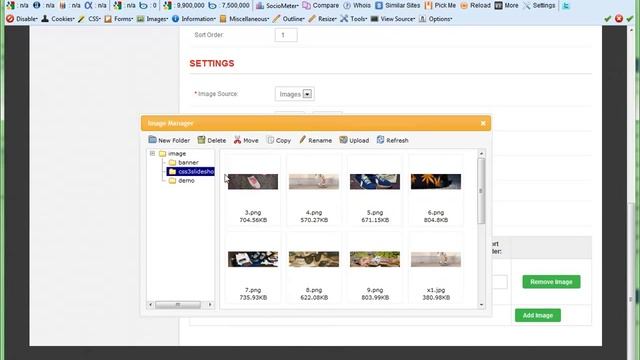Screen dimensions: 640x360
Task: Select the 5.png sneaker thumbnail
Action: point(375,182)
